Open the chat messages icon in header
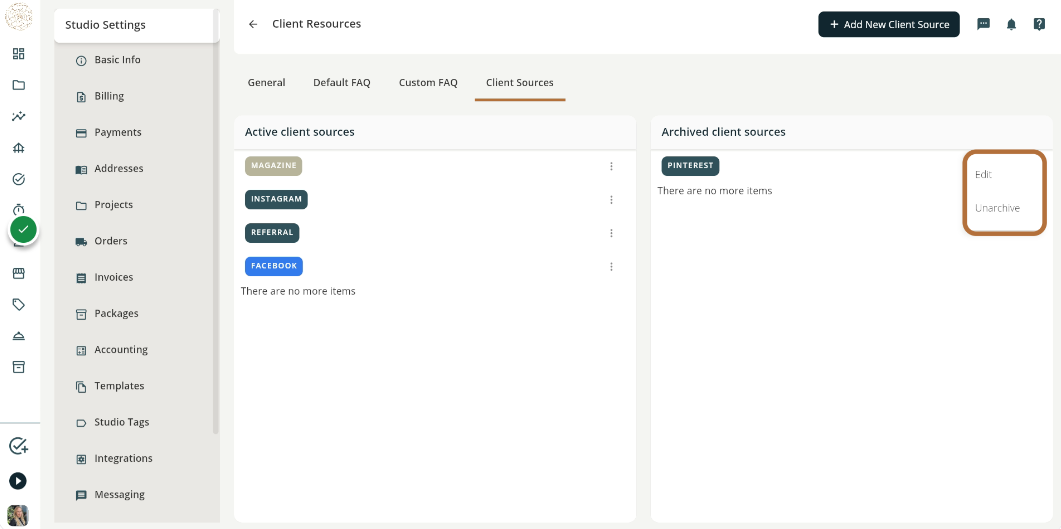Image resolution: width=1061 pixels, height=529 pixels. [x=984, y=24]
